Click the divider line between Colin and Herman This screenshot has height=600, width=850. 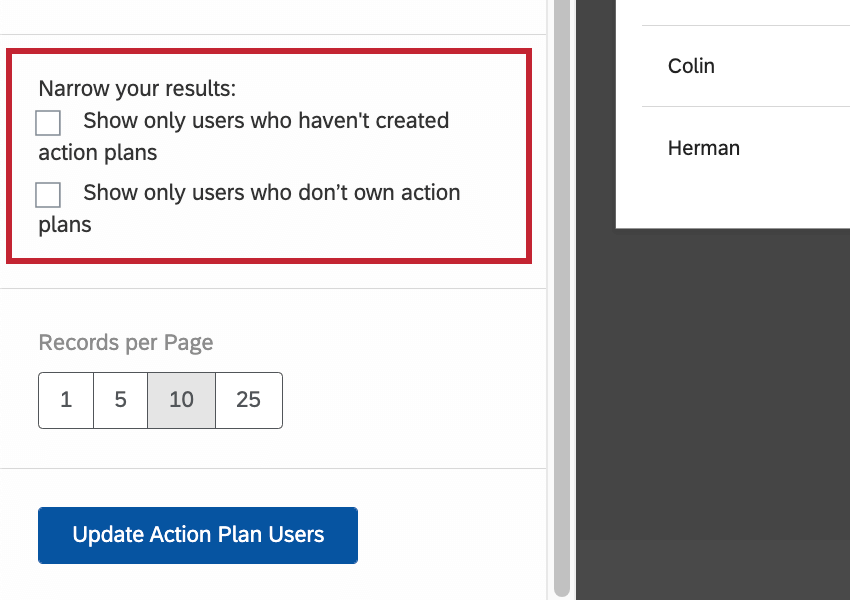point(745,106)
